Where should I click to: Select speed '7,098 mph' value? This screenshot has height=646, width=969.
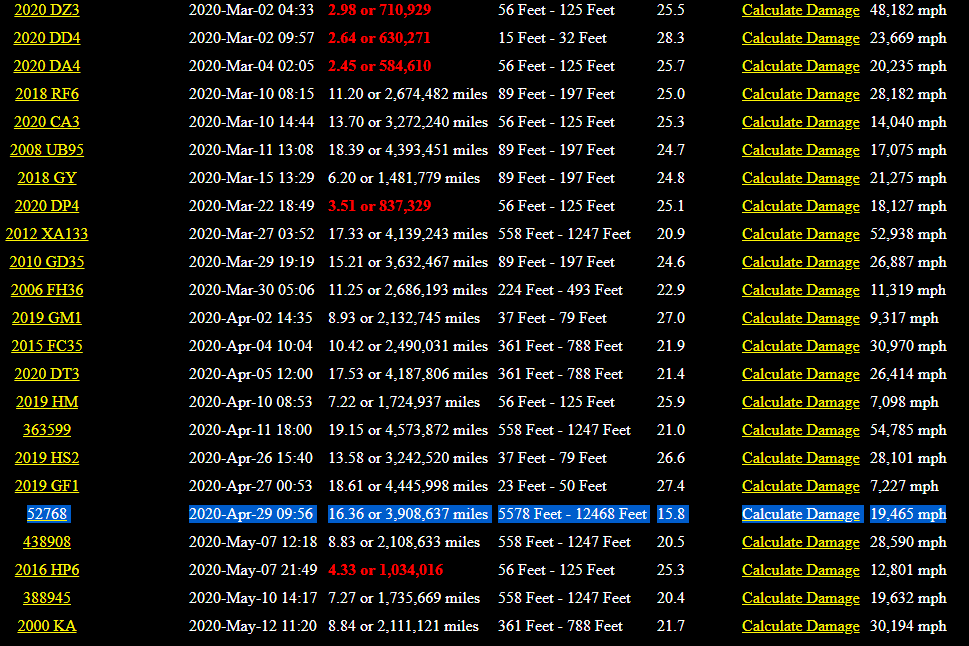904,402
